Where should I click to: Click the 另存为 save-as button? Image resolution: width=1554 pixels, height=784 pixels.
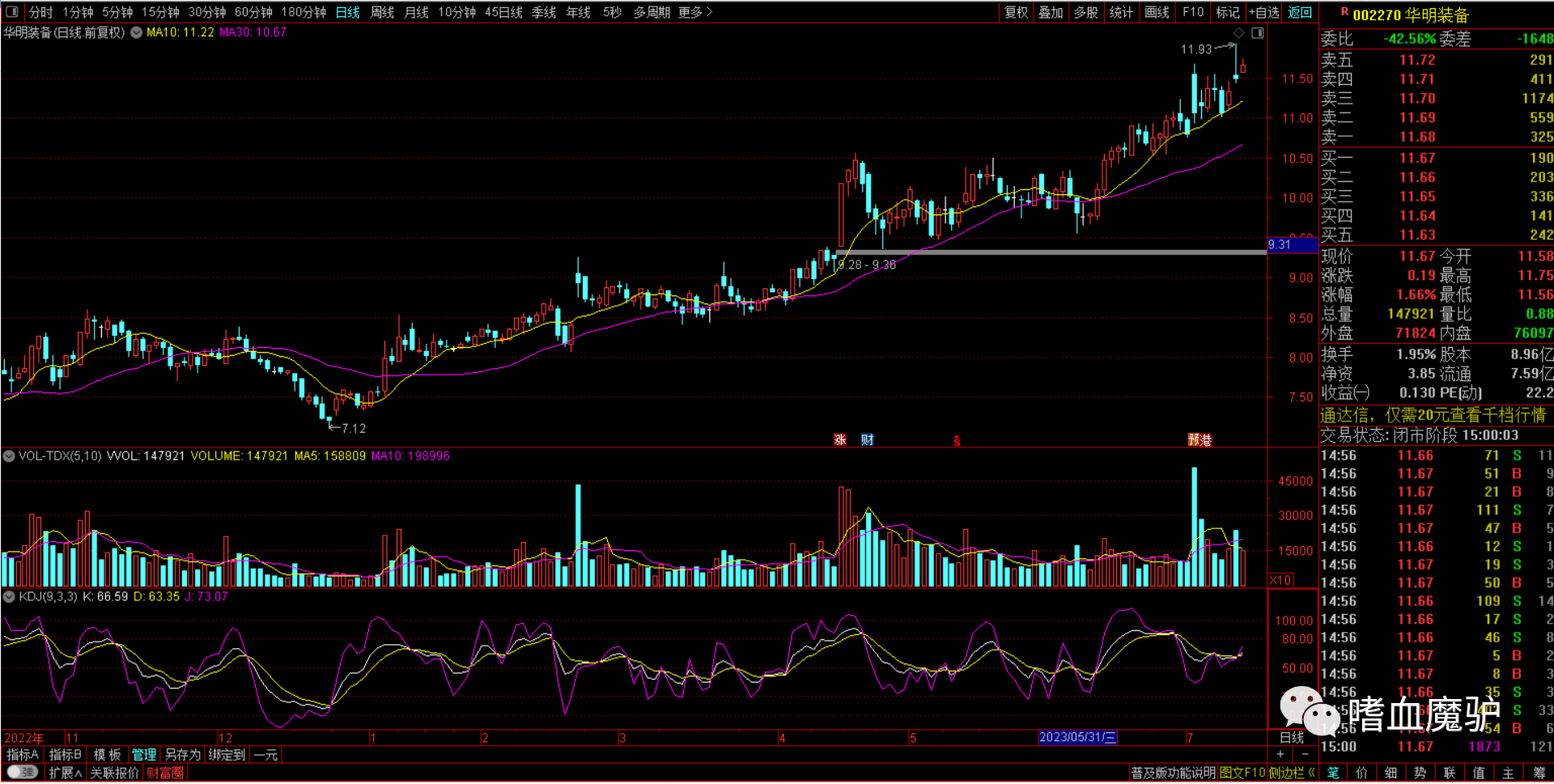point(183,754)
